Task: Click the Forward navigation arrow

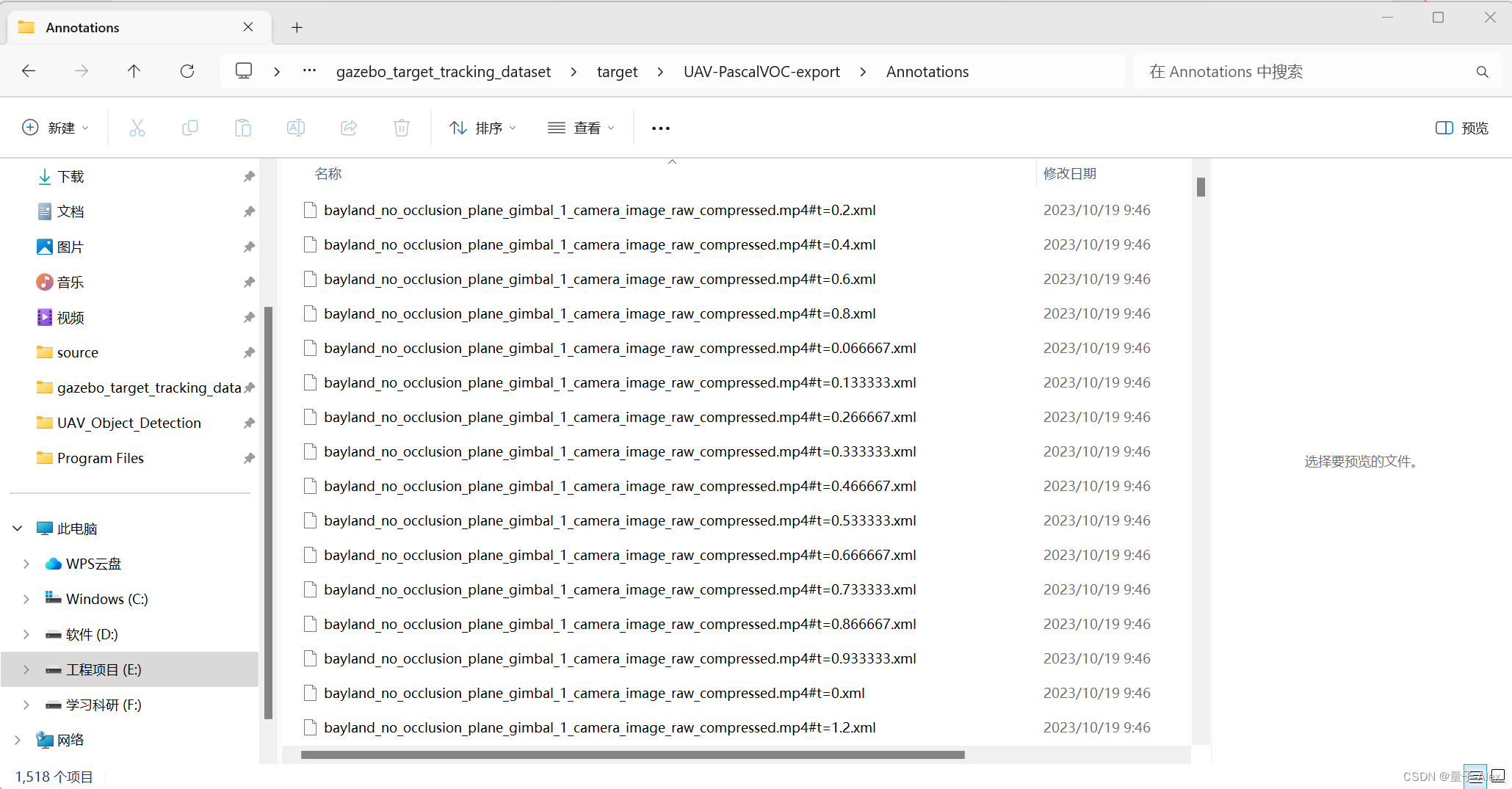Action: [82, 71]
